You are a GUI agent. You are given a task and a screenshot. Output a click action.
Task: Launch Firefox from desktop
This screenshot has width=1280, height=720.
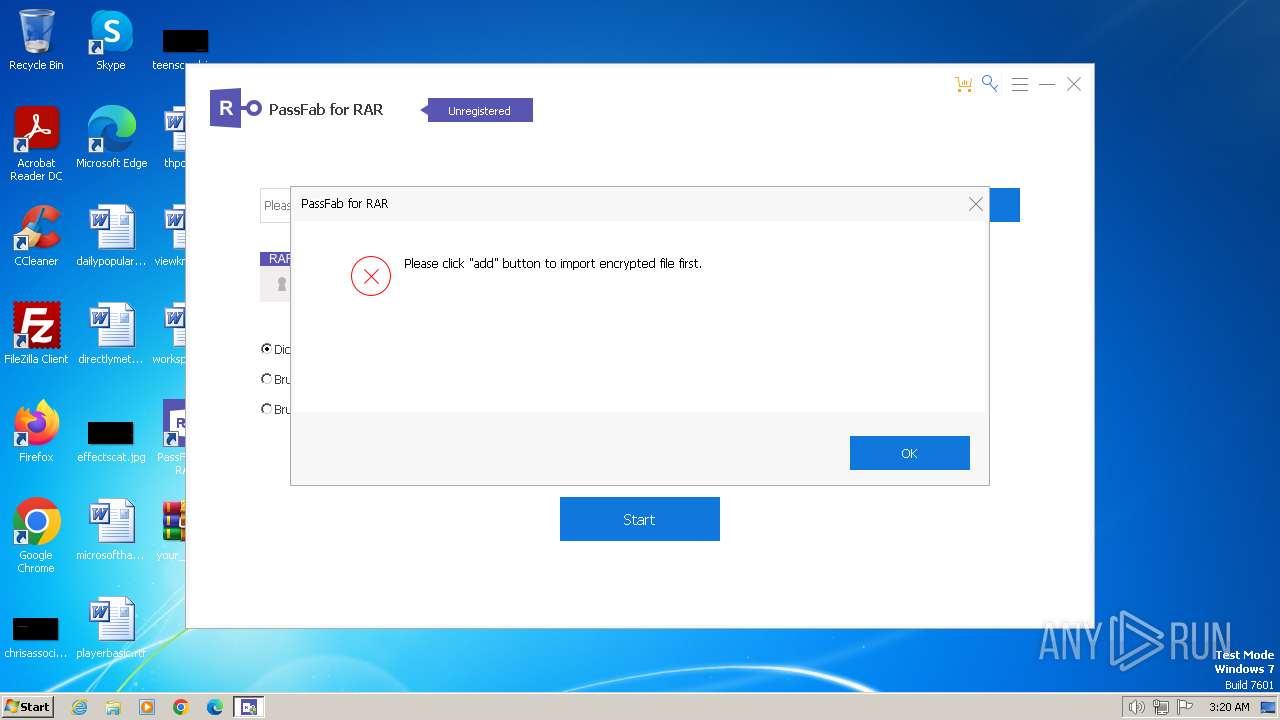click(36, 432)
